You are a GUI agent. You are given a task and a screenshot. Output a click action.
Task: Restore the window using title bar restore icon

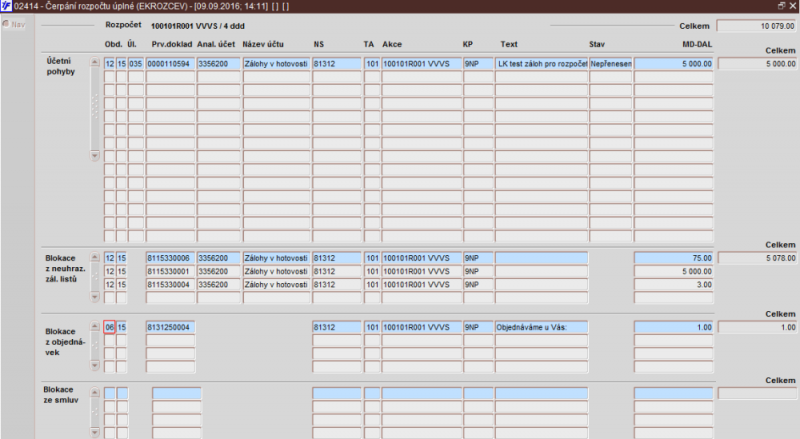(781, 6)
